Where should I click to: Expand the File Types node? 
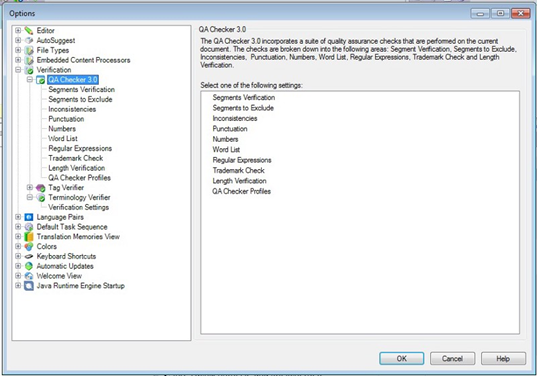click(18, 50)
